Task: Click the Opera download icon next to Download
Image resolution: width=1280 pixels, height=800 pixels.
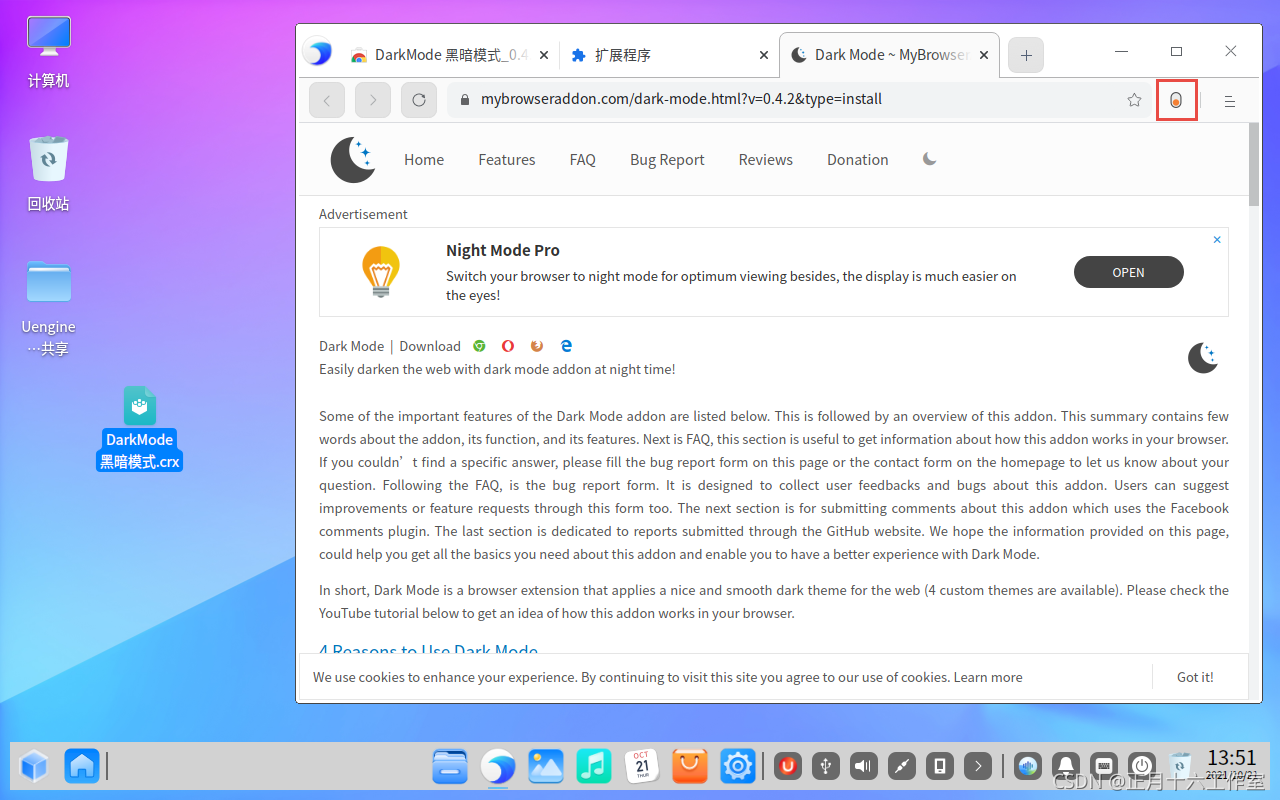Action: 508,346
